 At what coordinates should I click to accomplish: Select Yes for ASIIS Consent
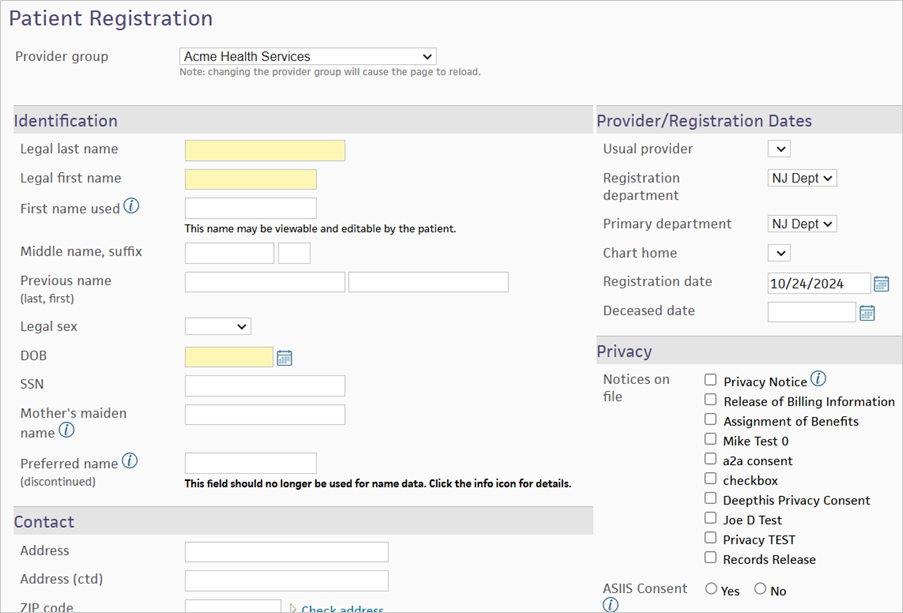point(711,589)
